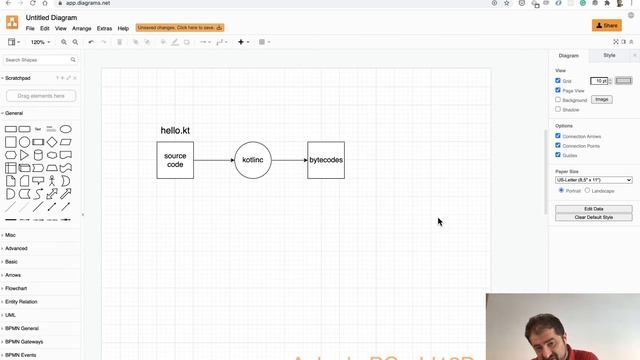This screenshot has width=640, height=360.
Task: Expand the Entity Relation shapes section
Action: click(x=21, y=302)
